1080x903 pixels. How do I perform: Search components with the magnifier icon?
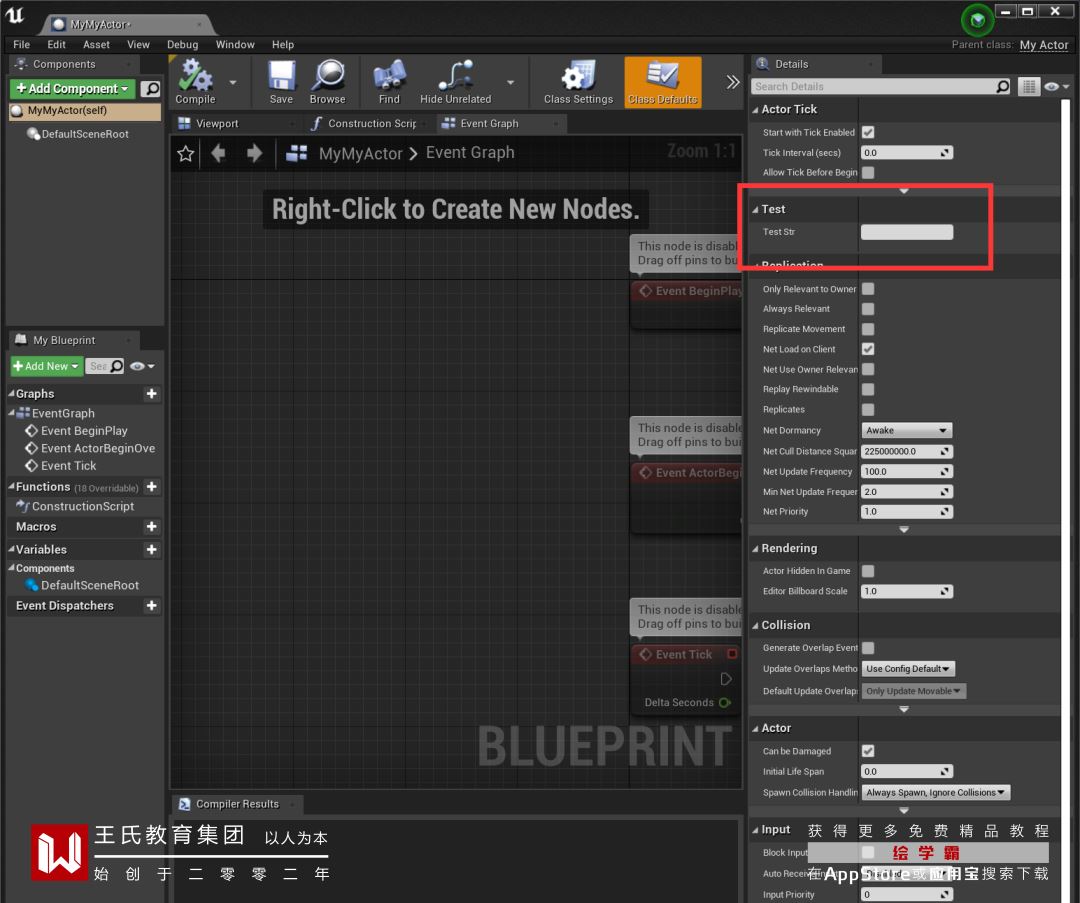click(x=150, y=88)
